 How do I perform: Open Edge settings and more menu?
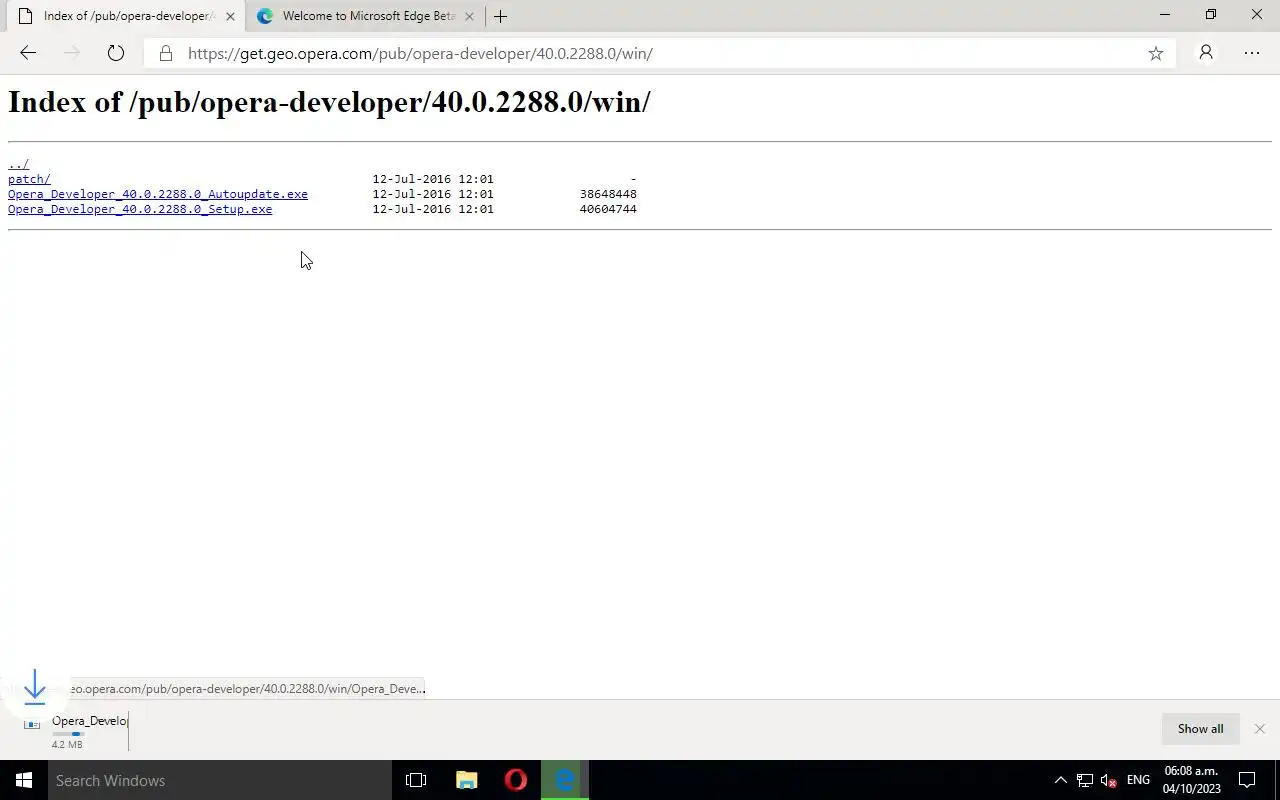[1252, 53]
